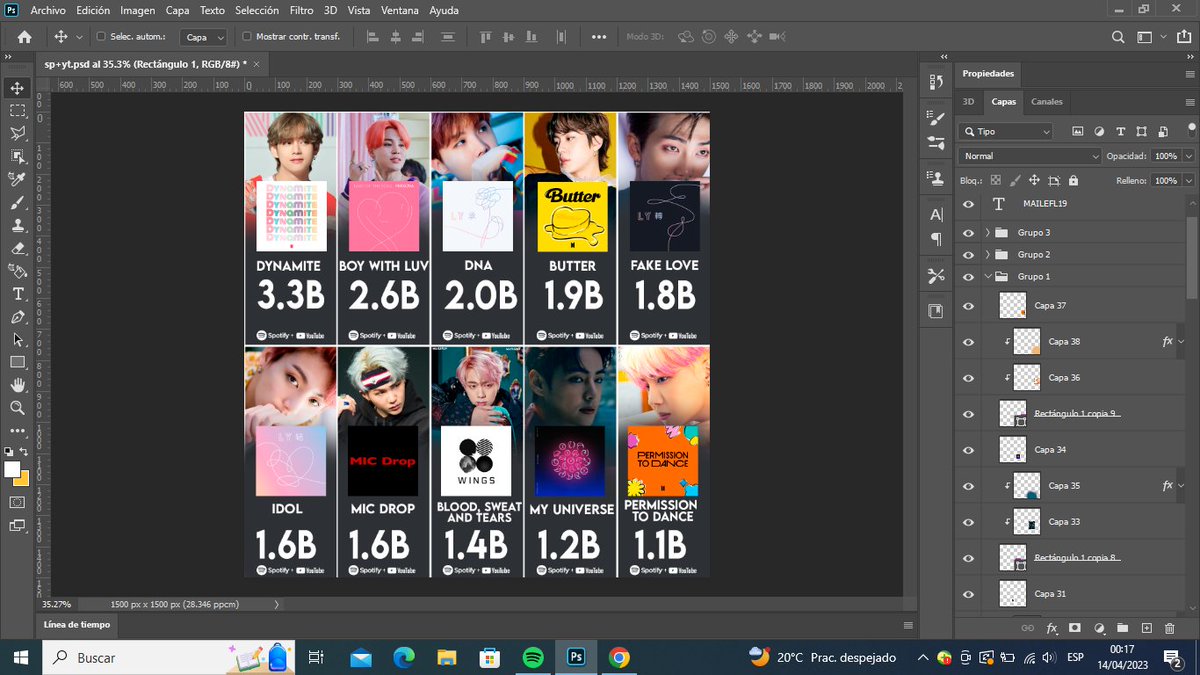Select the Object Selection tool
The height and width of the screenshot is (675, 1200).
17,156
